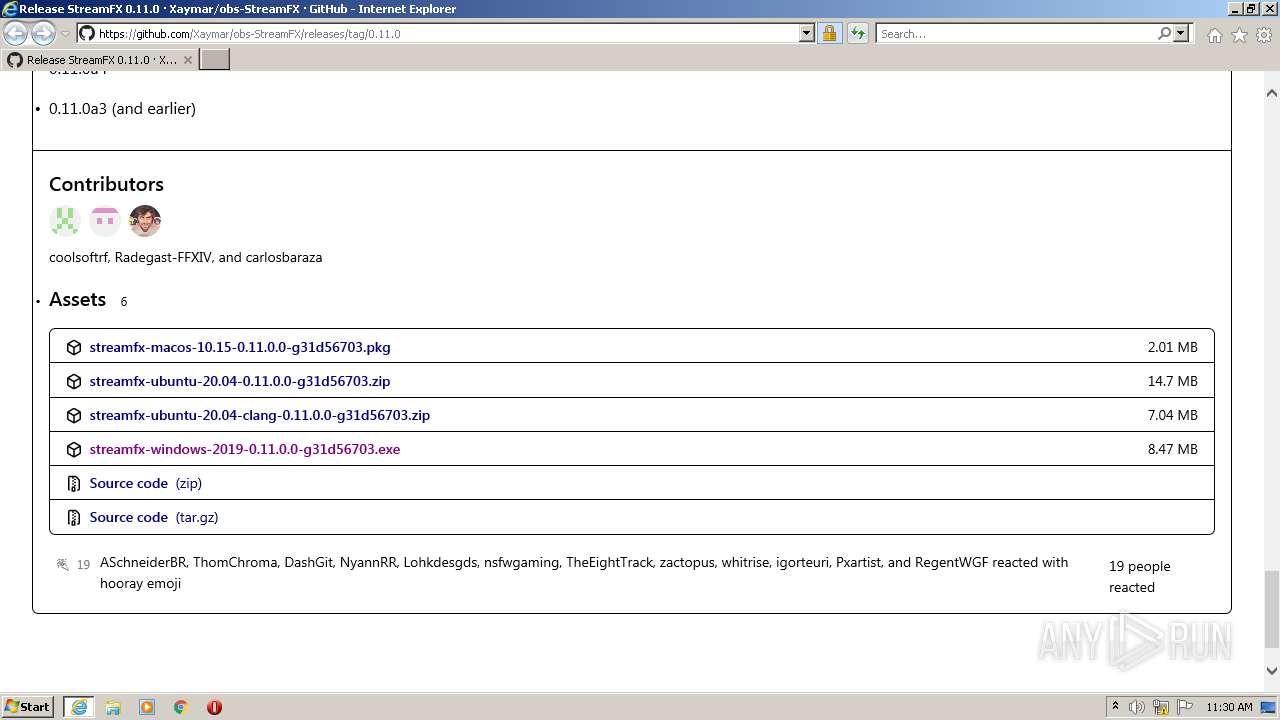Open the recent pages dropdown arrow
1280x720 pixels.
click(66, 34)
